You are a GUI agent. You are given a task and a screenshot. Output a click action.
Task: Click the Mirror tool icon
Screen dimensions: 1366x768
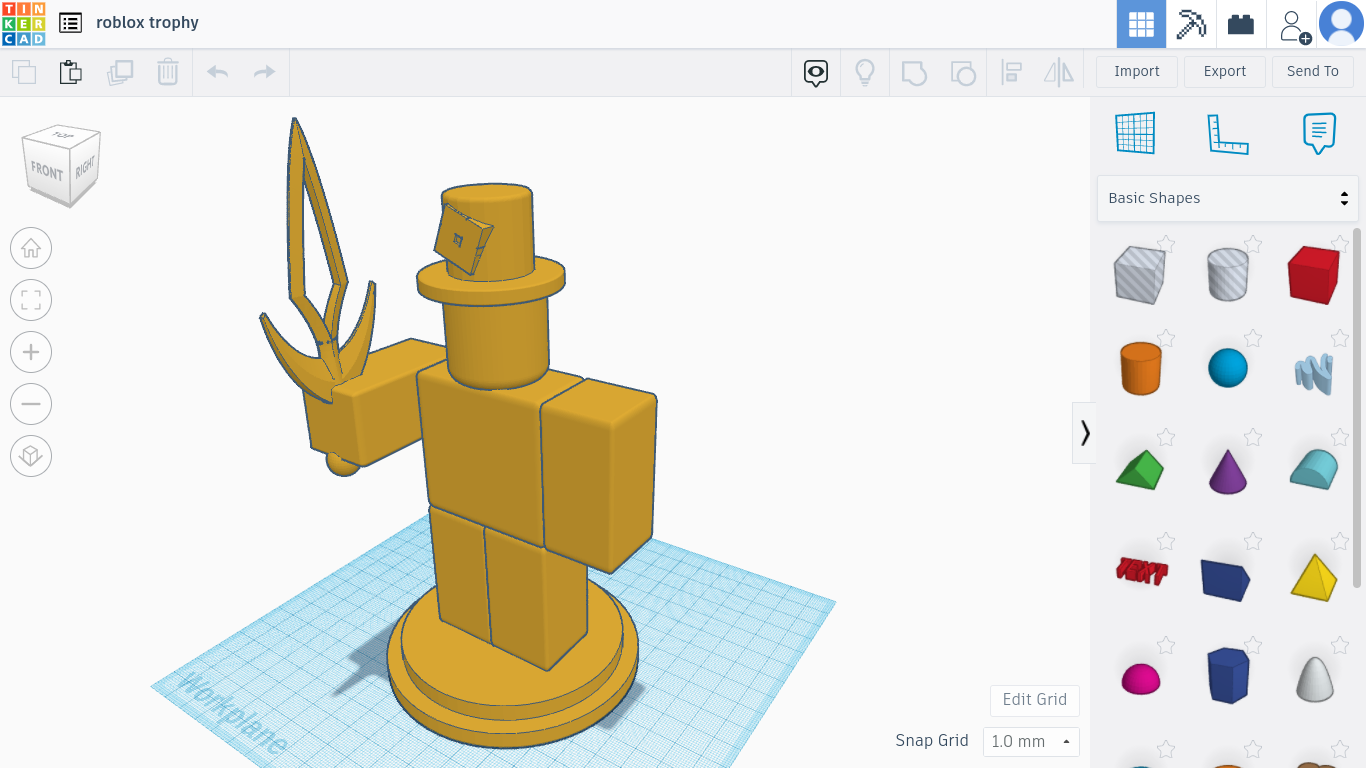(1058, 72)
